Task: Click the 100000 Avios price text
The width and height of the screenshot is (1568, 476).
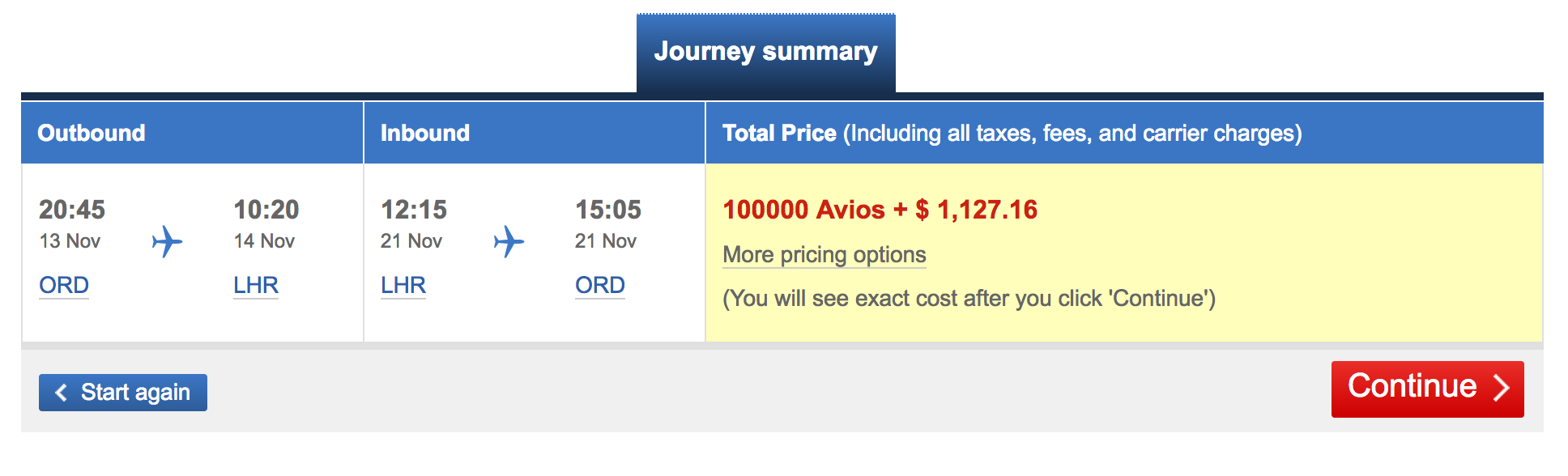Action: pos(803,210)
